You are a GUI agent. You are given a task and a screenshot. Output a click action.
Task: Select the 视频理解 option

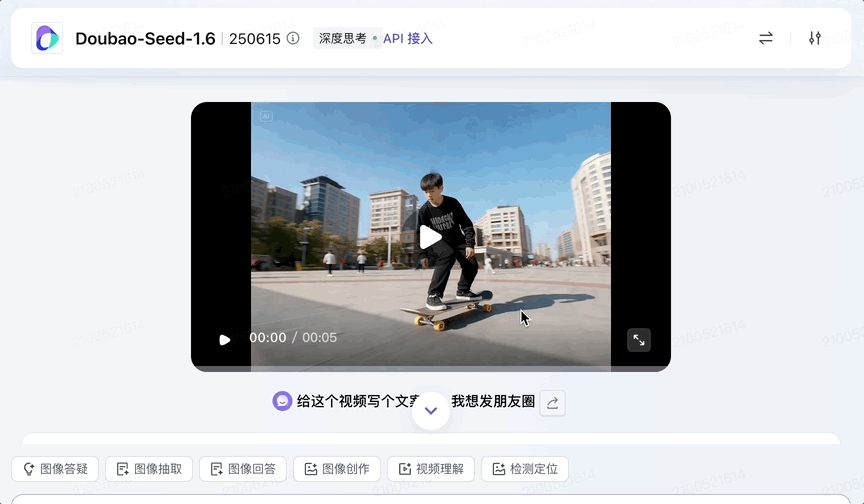coord(431,469)
